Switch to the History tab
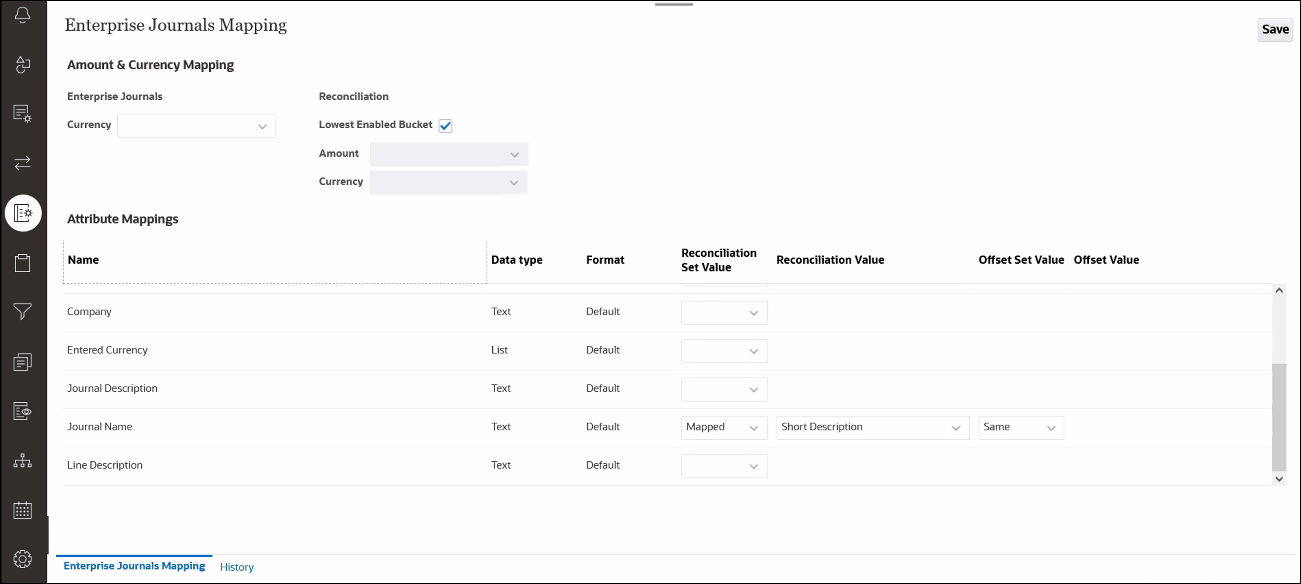Viewport: 1301px width, 584px height. [x=237, y=566]
